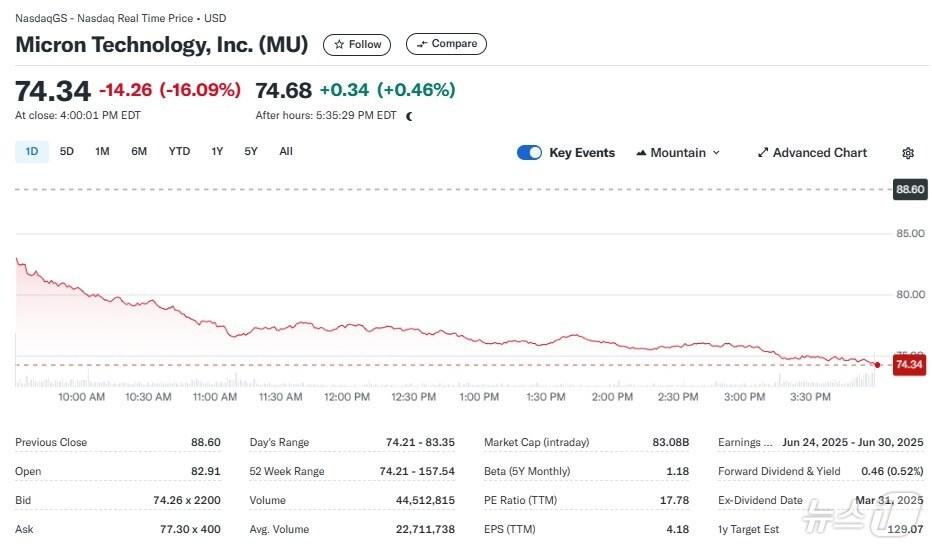932x549 pixels.
Task: Switch chart to 6M range
Action: (x=139, y=152)
